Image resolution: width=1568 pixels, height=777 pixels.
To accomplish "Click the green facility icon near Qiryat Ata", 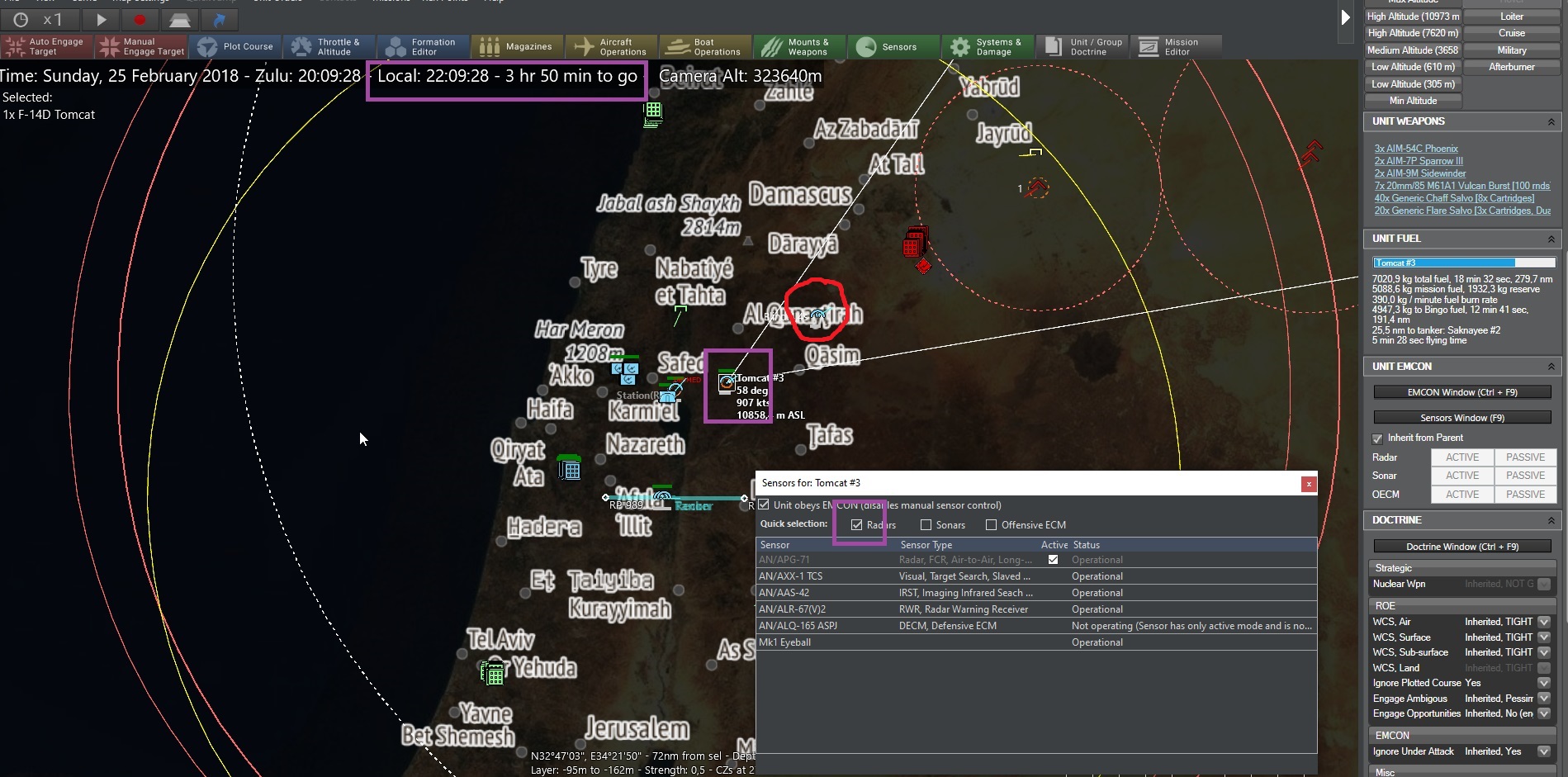I will click(569, 468).
